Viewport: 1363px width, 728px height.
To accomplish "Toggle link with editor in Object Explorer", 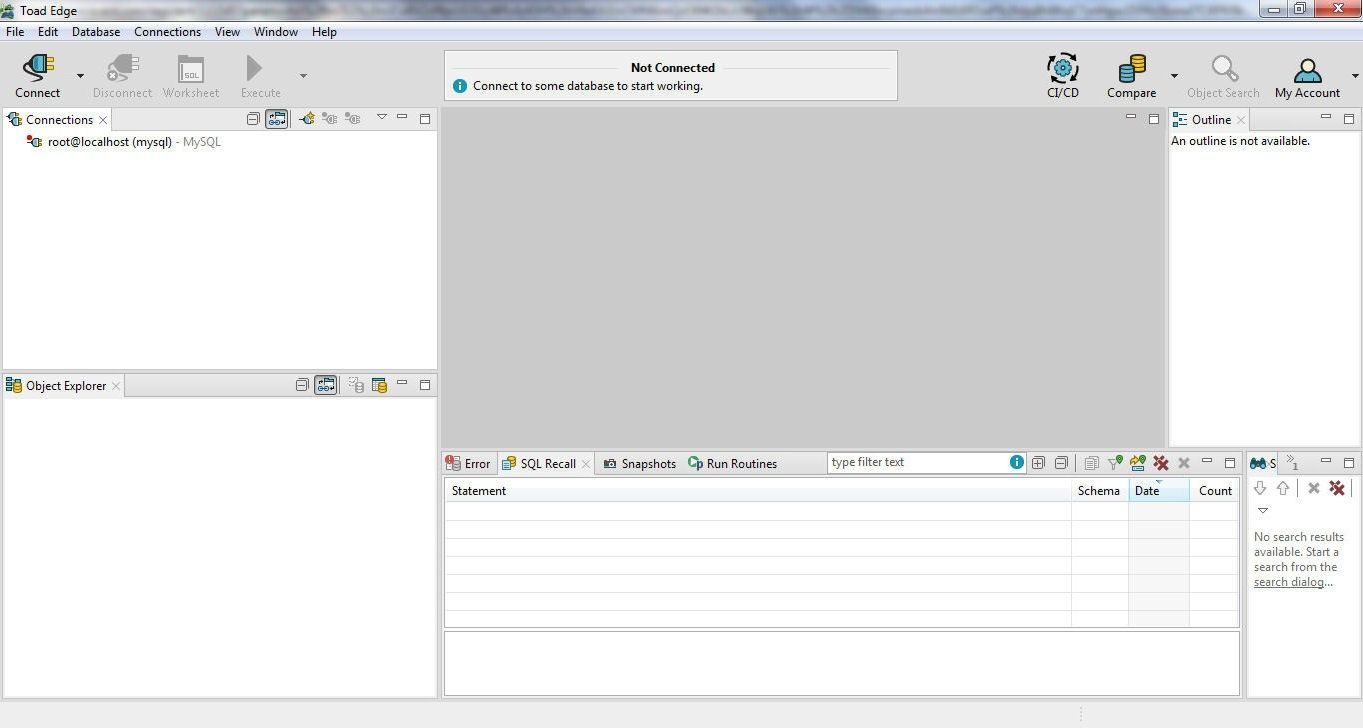I will (x=326, y=385).
